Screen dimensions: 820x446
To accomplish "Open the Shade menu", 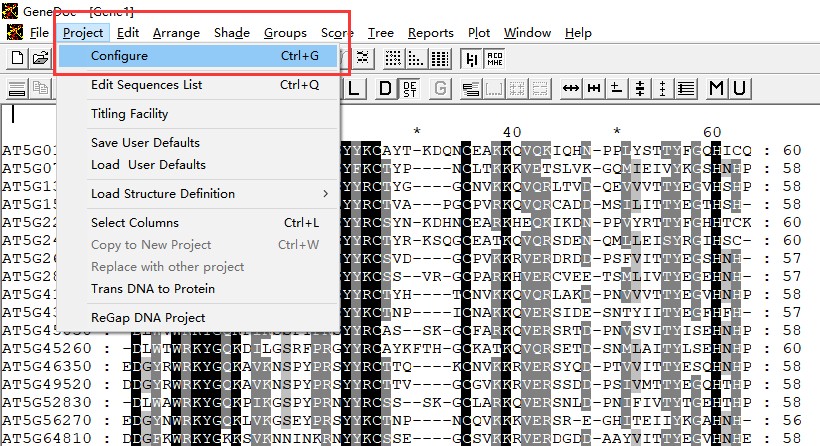I will 231,33.
